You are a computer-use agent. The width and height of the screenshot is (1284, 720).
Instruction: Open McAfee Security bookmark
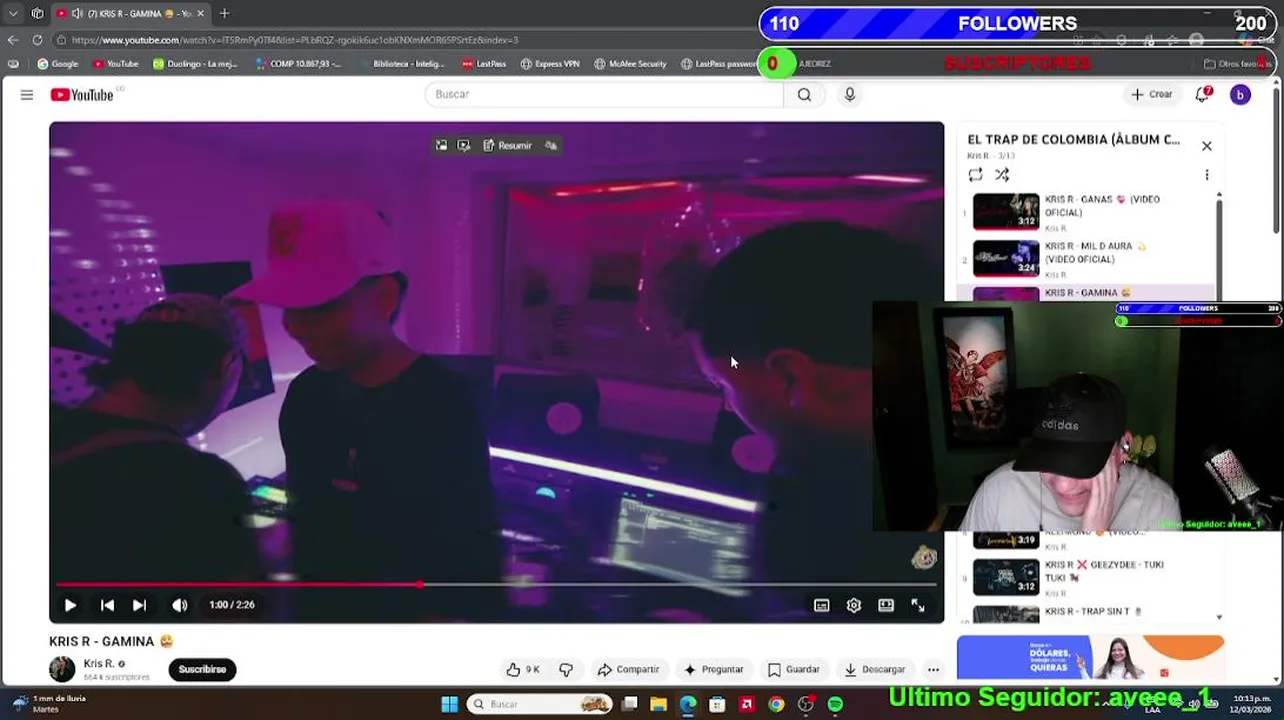[630, 64]
